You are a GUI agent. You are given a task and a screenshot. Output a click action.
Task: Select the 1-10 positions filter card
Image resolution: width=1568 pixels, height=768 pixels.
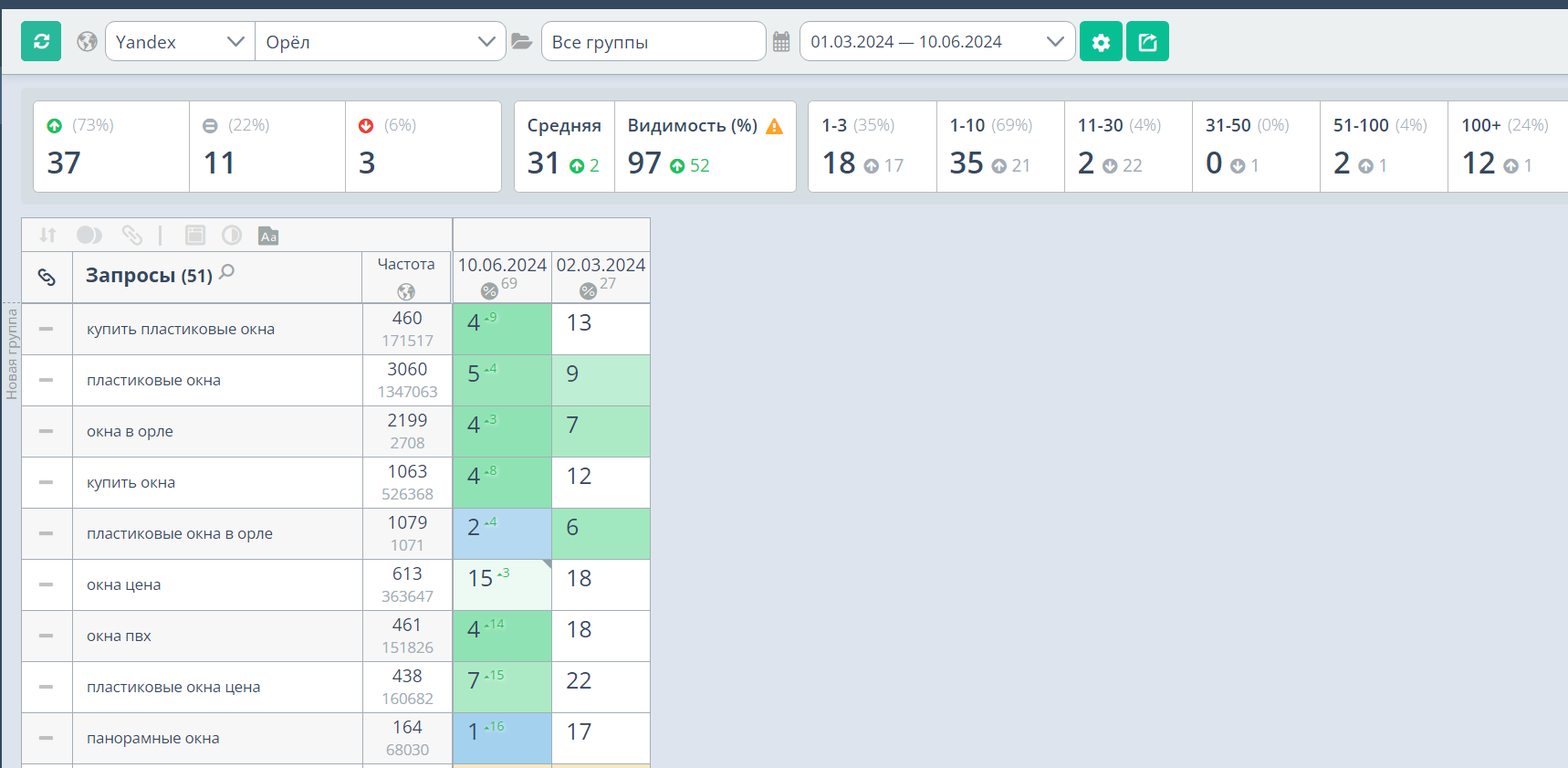pyautogui.click(x=1000, y=146)
